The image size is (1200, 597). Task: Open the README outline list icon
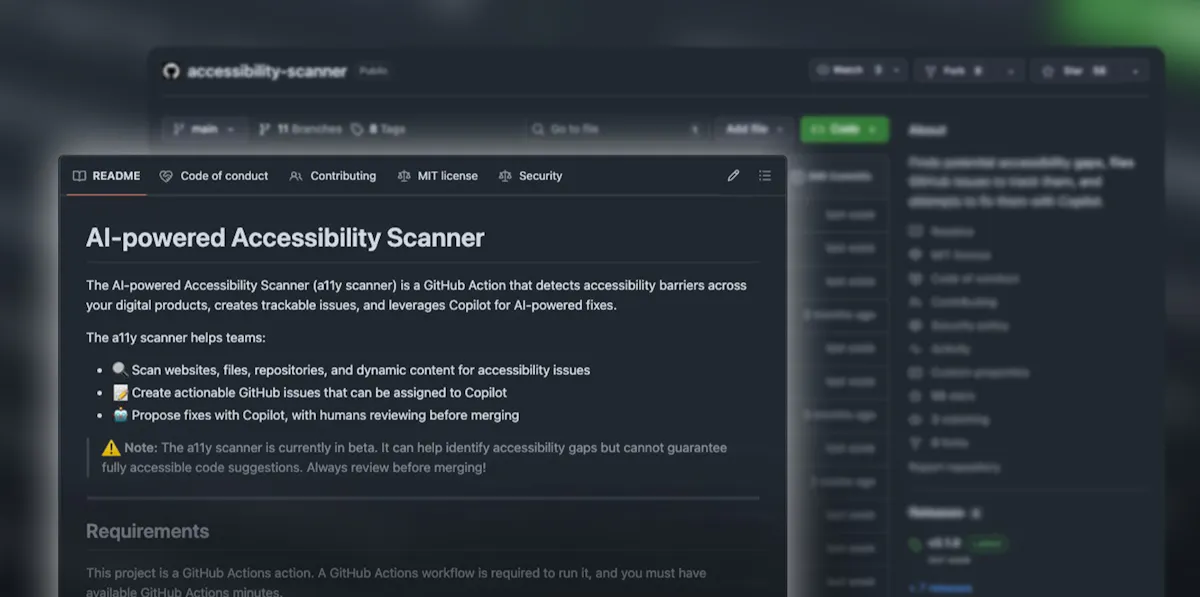coord(765,175)
